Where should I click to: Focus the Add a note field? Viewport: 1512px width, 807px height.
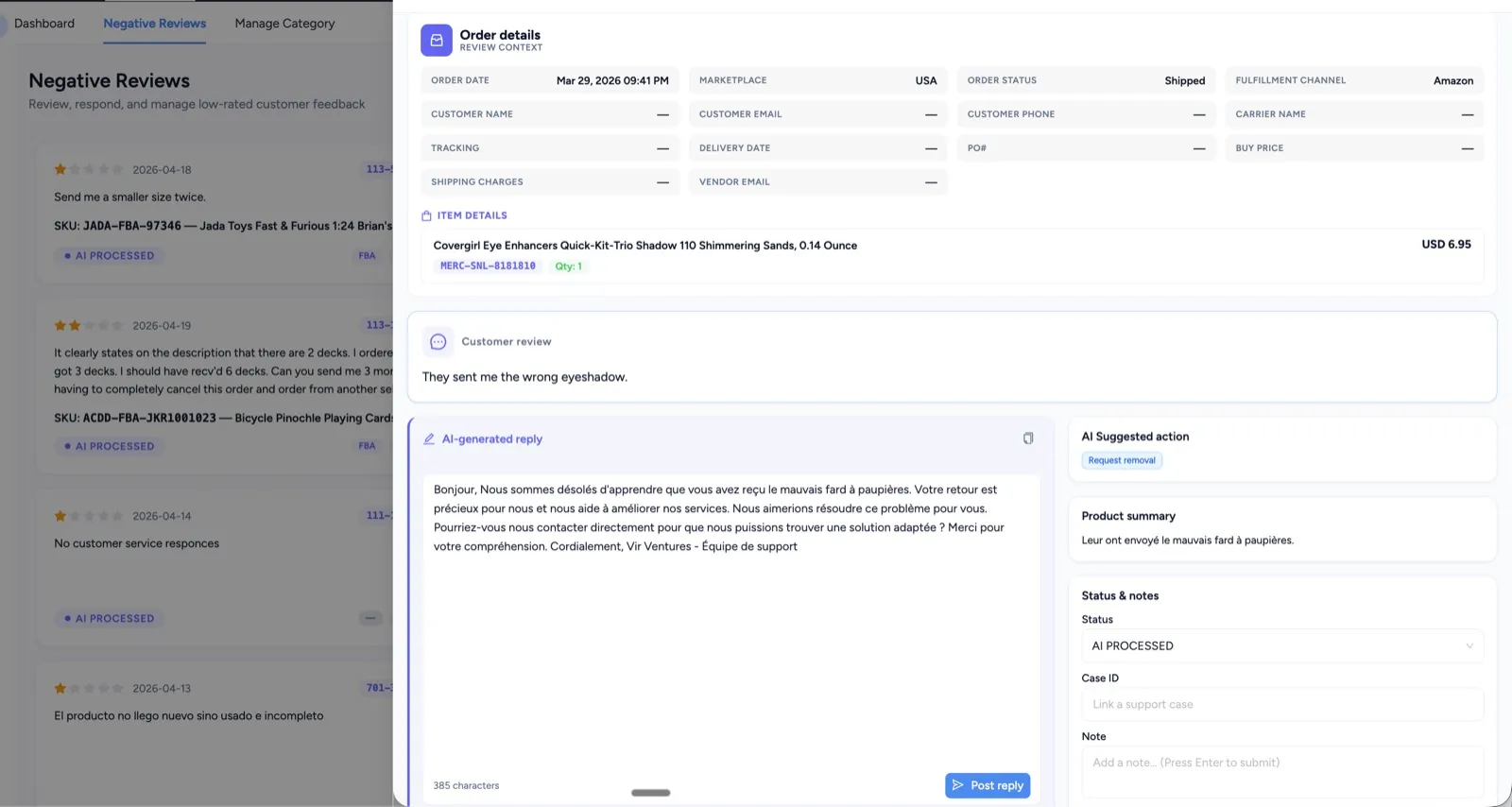point(1282,772)
